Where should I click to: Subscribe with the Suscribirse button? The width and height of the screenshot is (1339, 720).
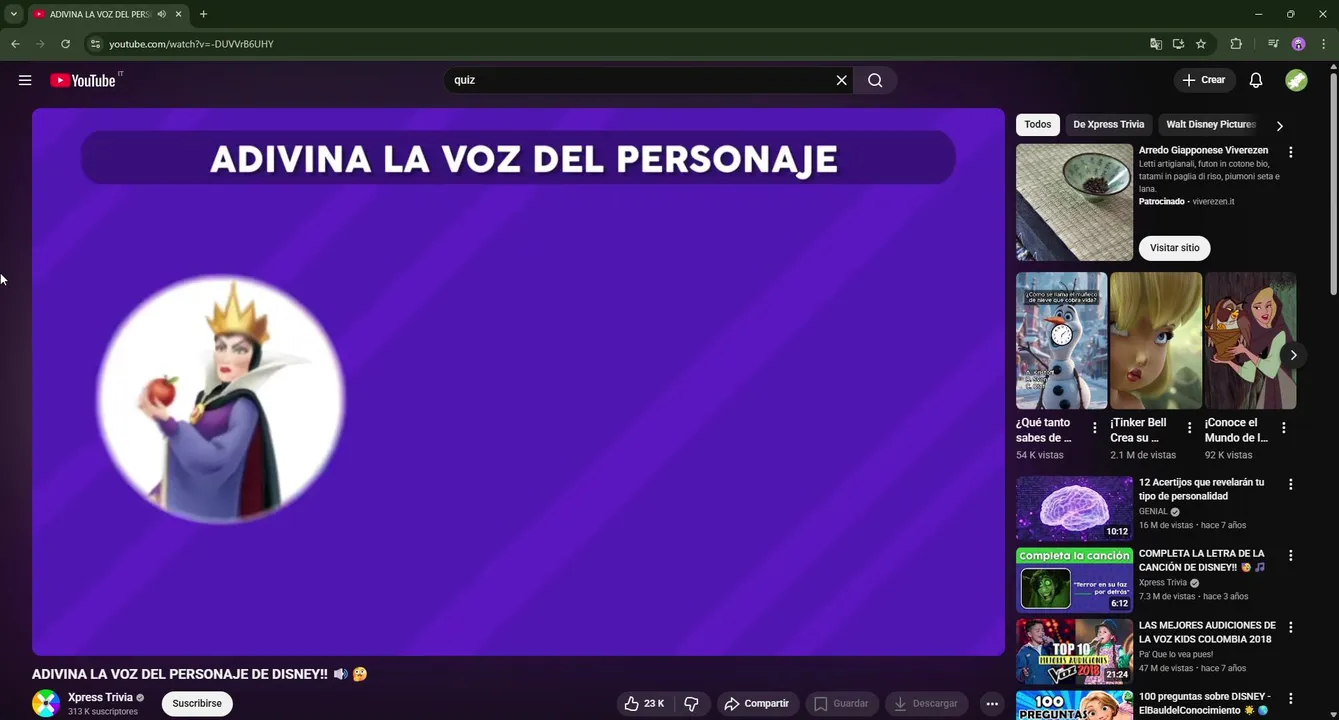(x=197, y=704)
